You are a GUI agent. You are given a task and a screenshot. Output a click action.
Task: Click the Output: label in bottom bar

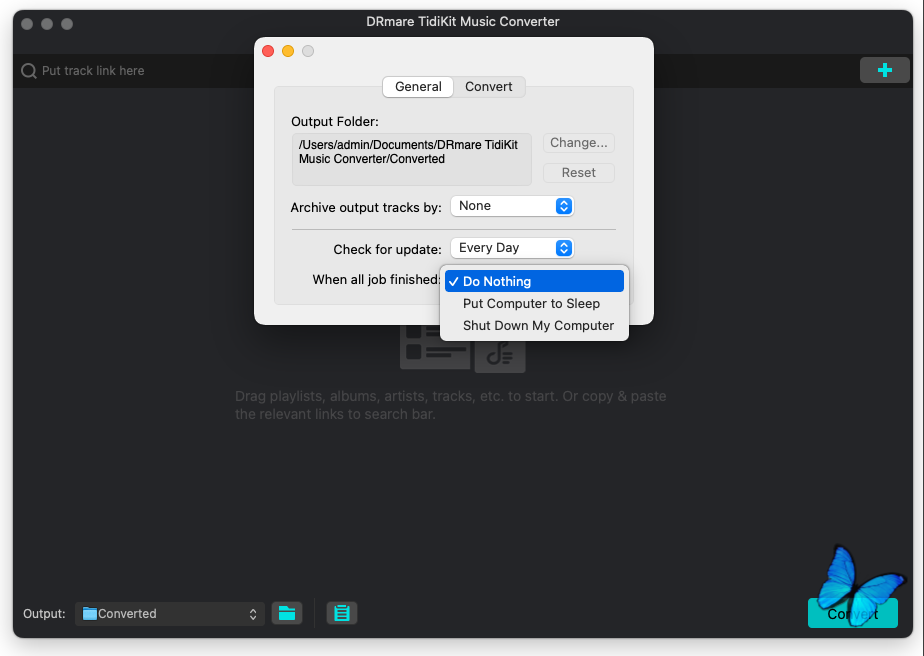coord(44,614)
